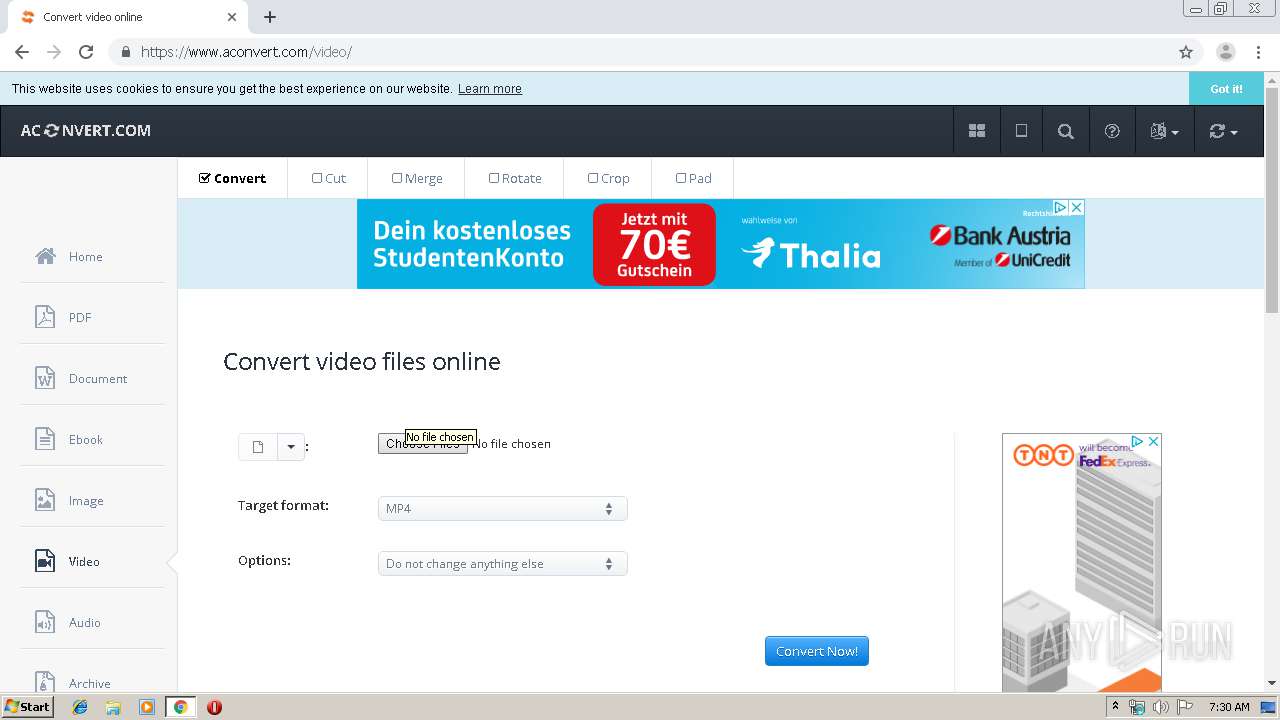
Task: Select the Convert tab checkbox
Action: [205, 178]
